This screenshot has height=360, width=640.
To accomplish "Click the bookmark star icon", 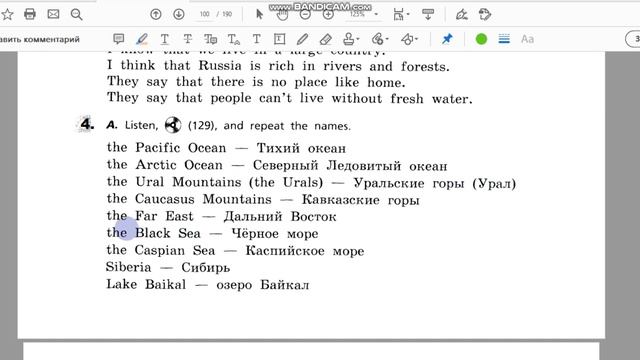I will coord(7,14).
